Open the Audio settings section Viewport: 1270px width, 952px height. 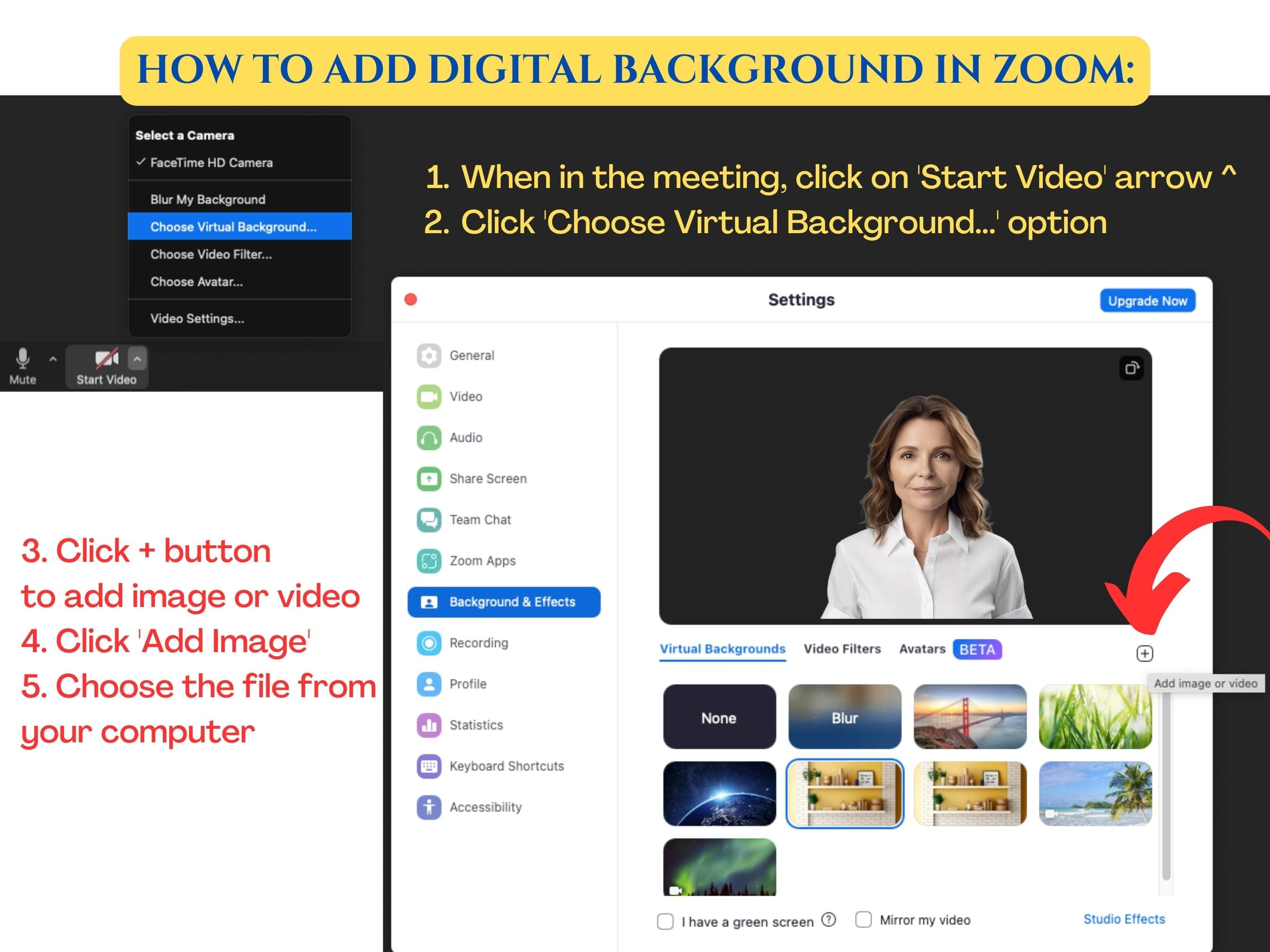point(465,437)
